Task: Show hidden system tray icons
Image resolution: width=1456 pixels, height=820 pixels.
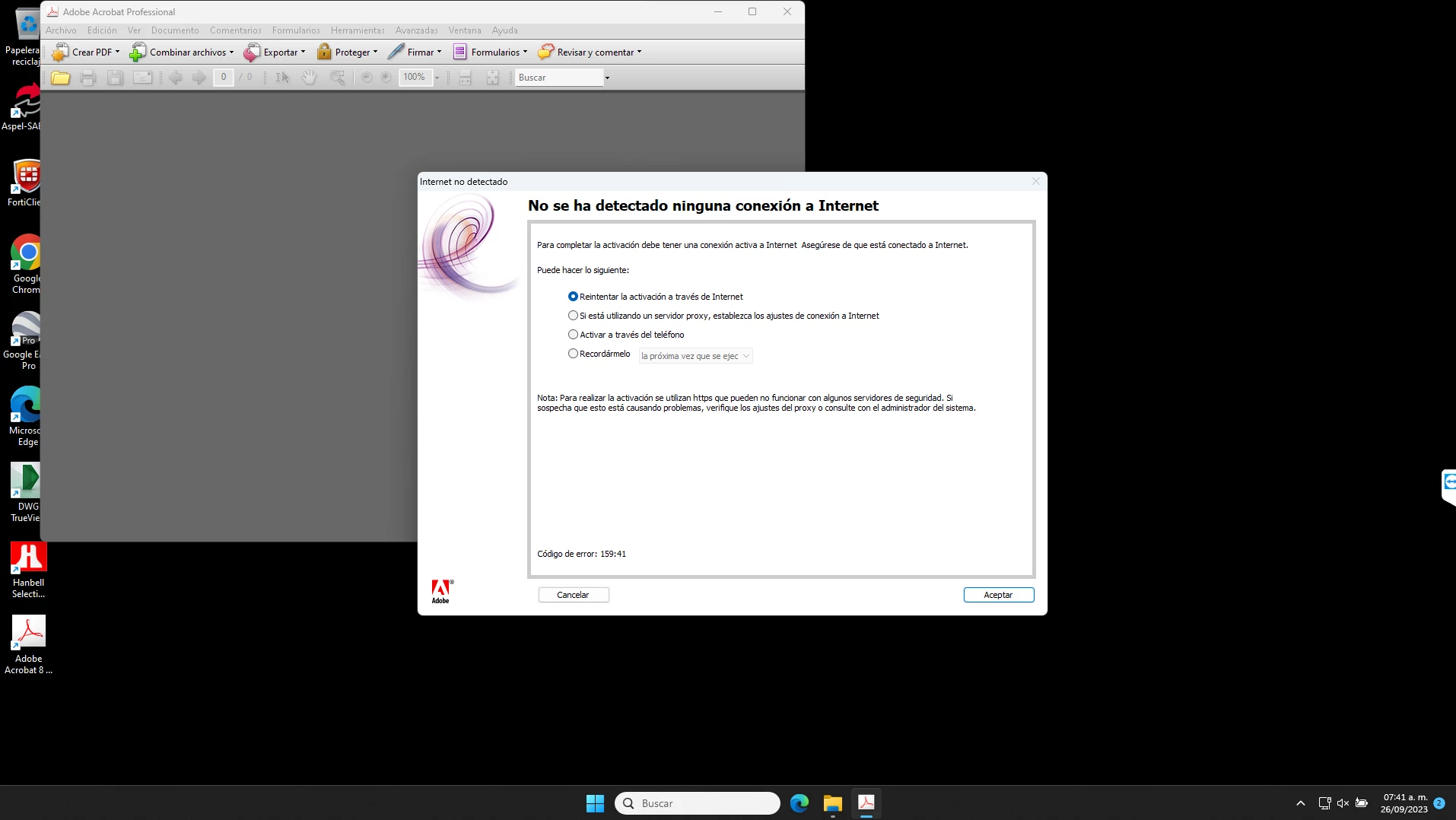Action: [x=1301, y=803]
